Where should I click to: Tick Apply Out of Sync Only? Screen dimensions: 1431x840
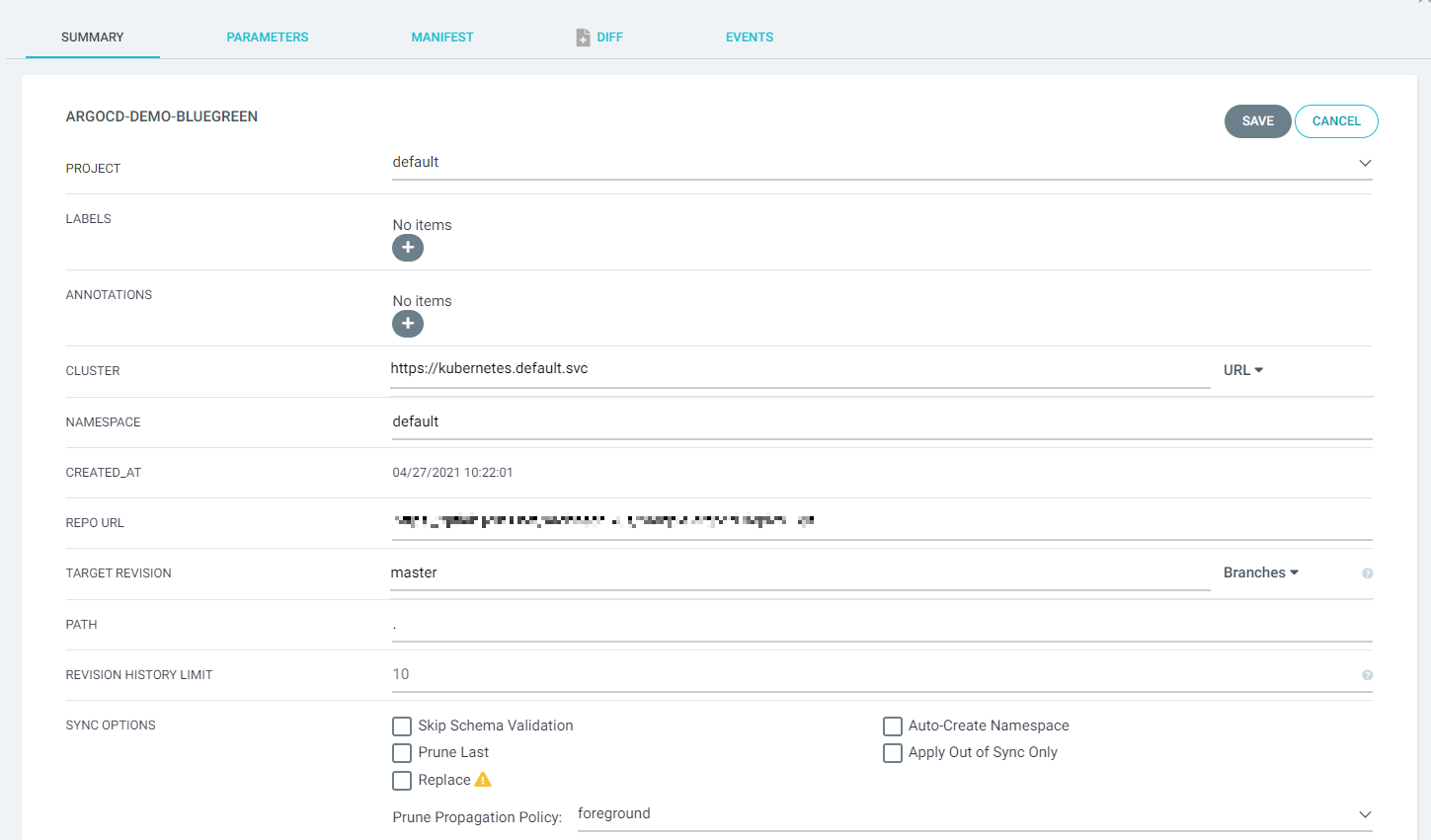pos(893,753)
